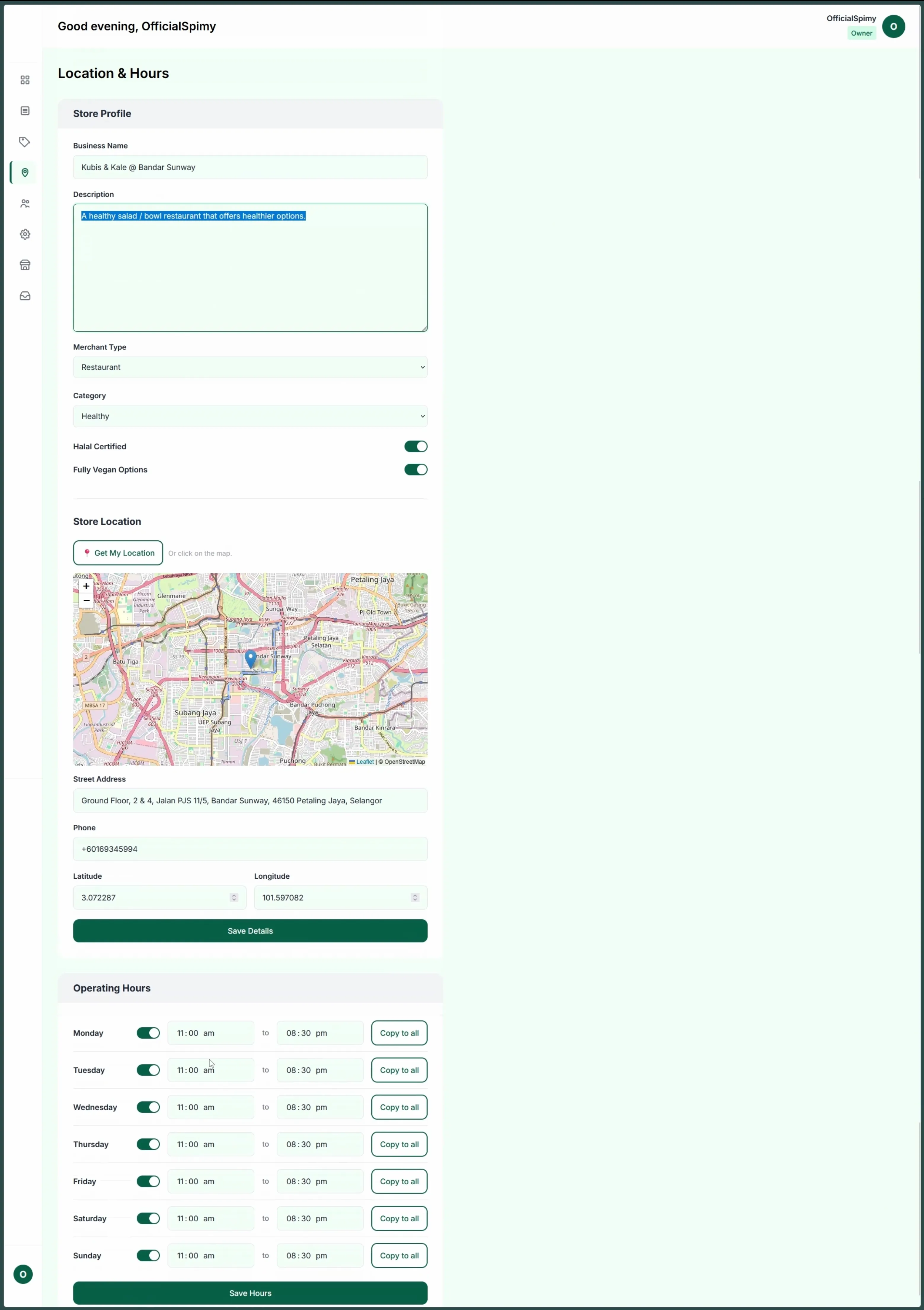Click the Friday opening time field
924x1310 pixels.
(x=211, y=1181)
